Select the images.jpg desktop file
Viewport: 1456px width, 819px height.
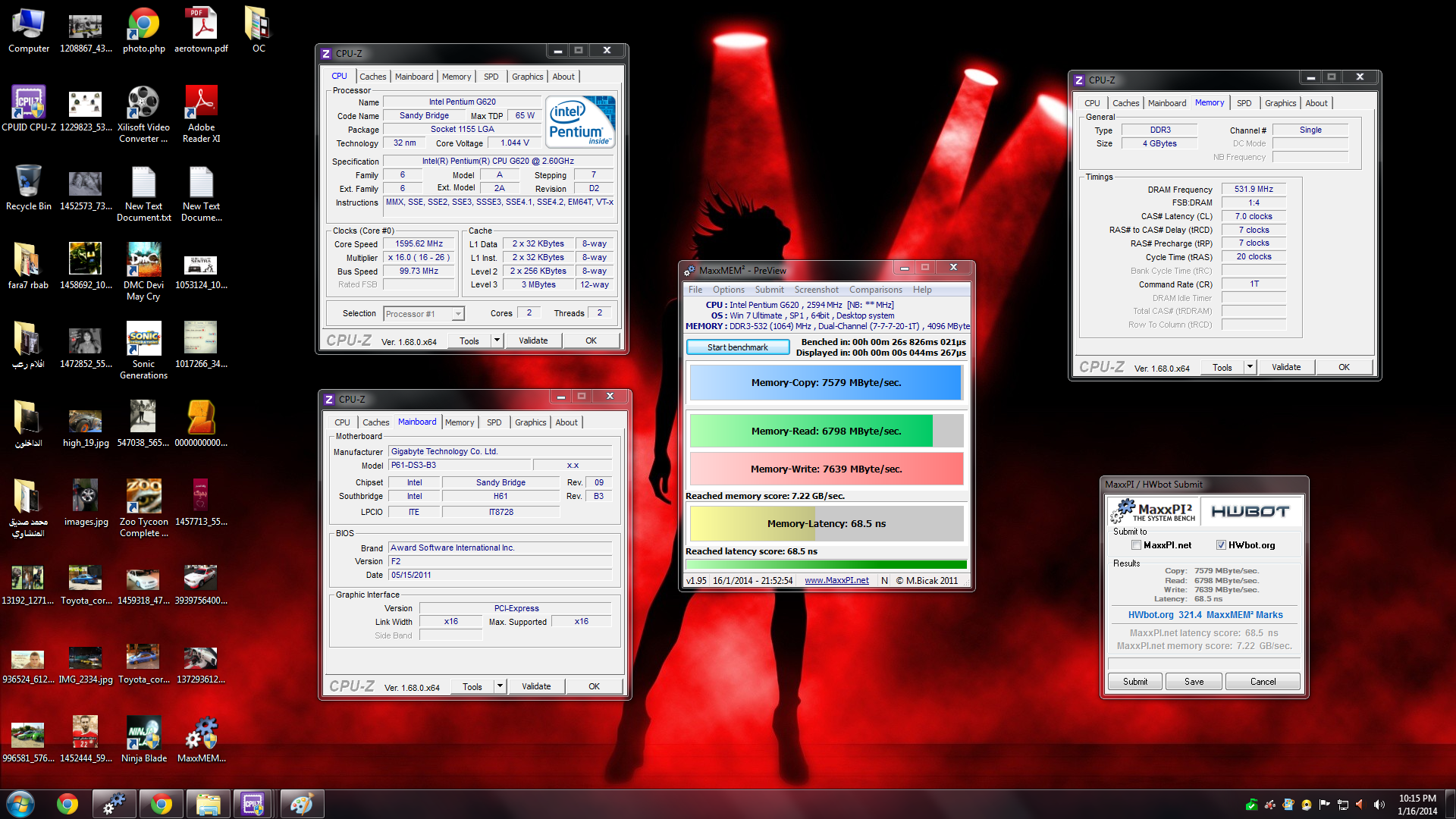[86, 504]
